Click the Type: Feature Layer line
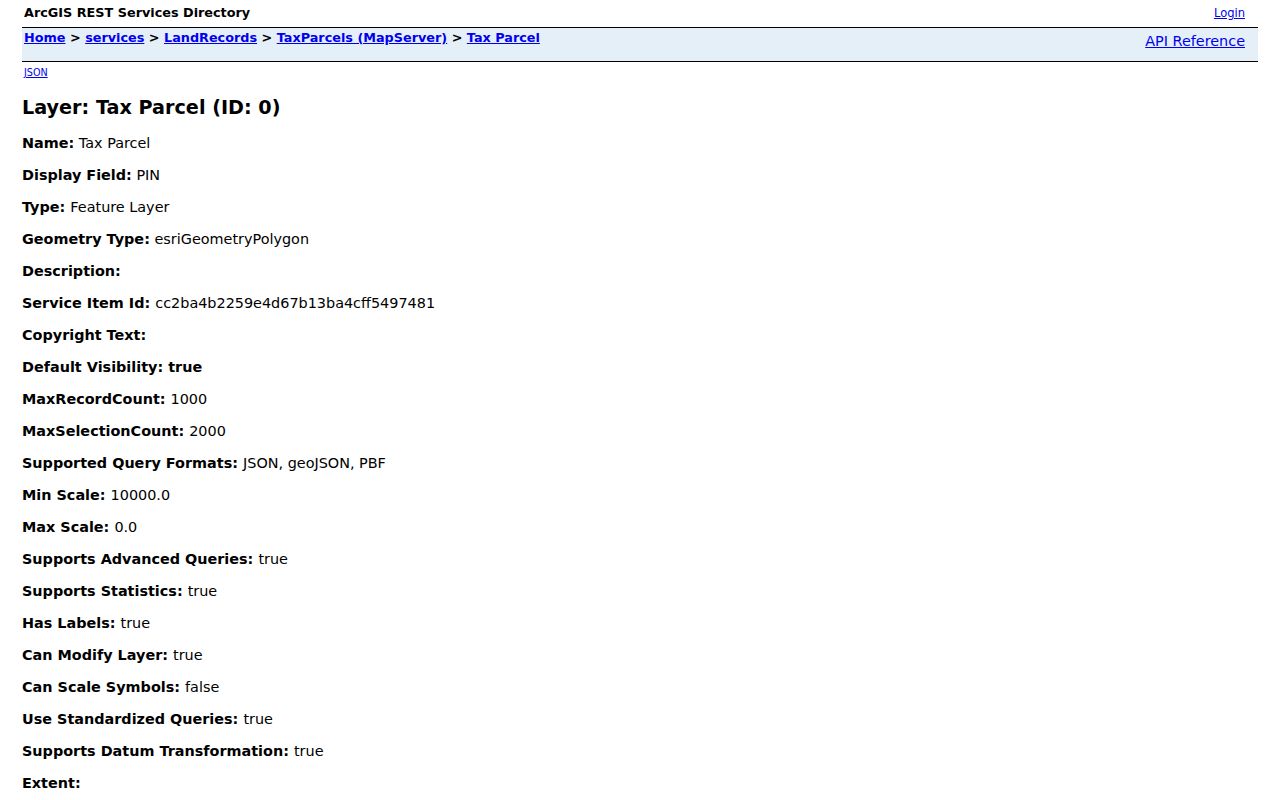Viewport: 1280px width, 800px height. [x=96, y=207]
